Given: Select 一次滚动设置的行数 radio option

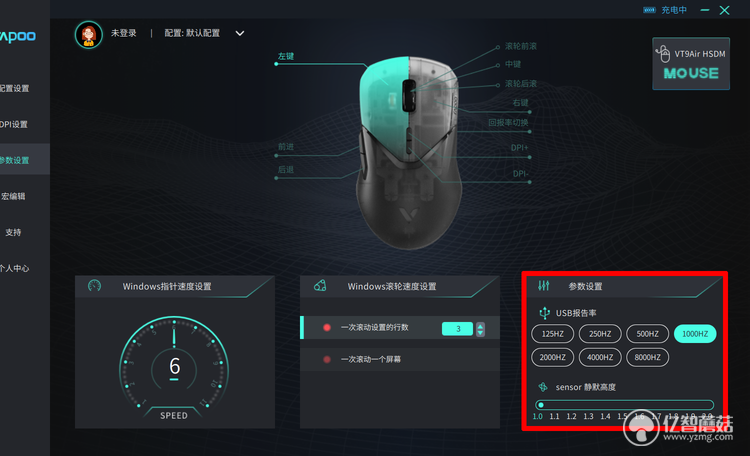Looking at the screenshot, I should [327, 328].
